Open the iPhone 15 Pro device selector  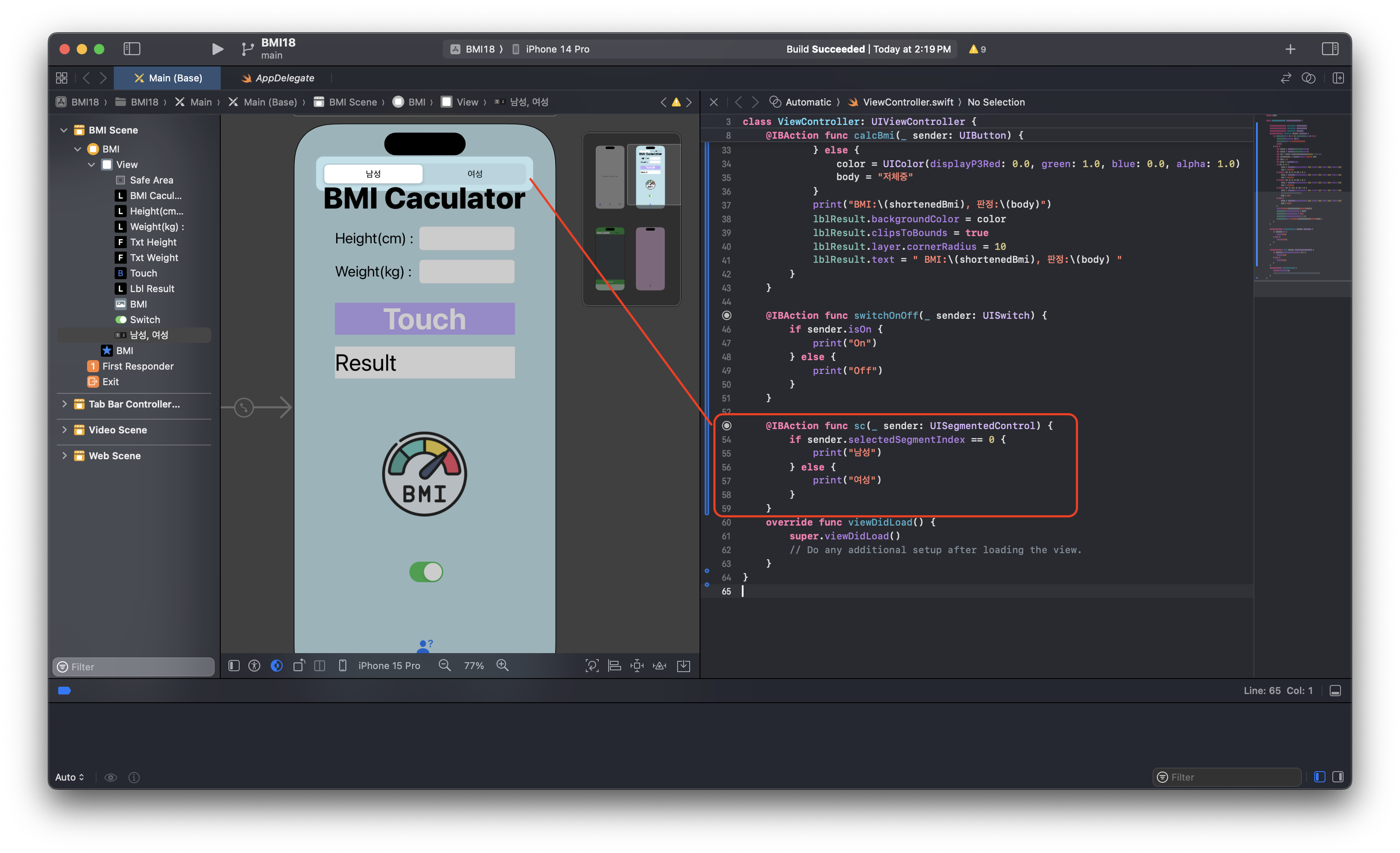389,666
